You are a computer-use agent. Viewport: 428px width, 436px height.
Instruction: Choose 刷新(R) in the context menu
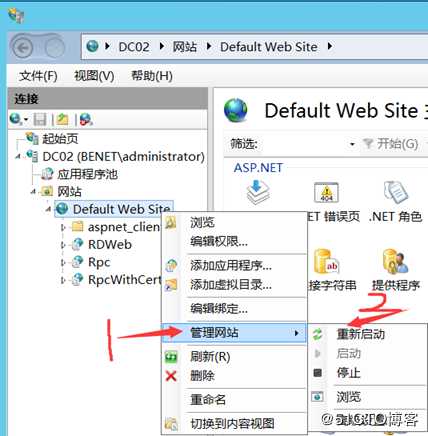click(234, 357)
